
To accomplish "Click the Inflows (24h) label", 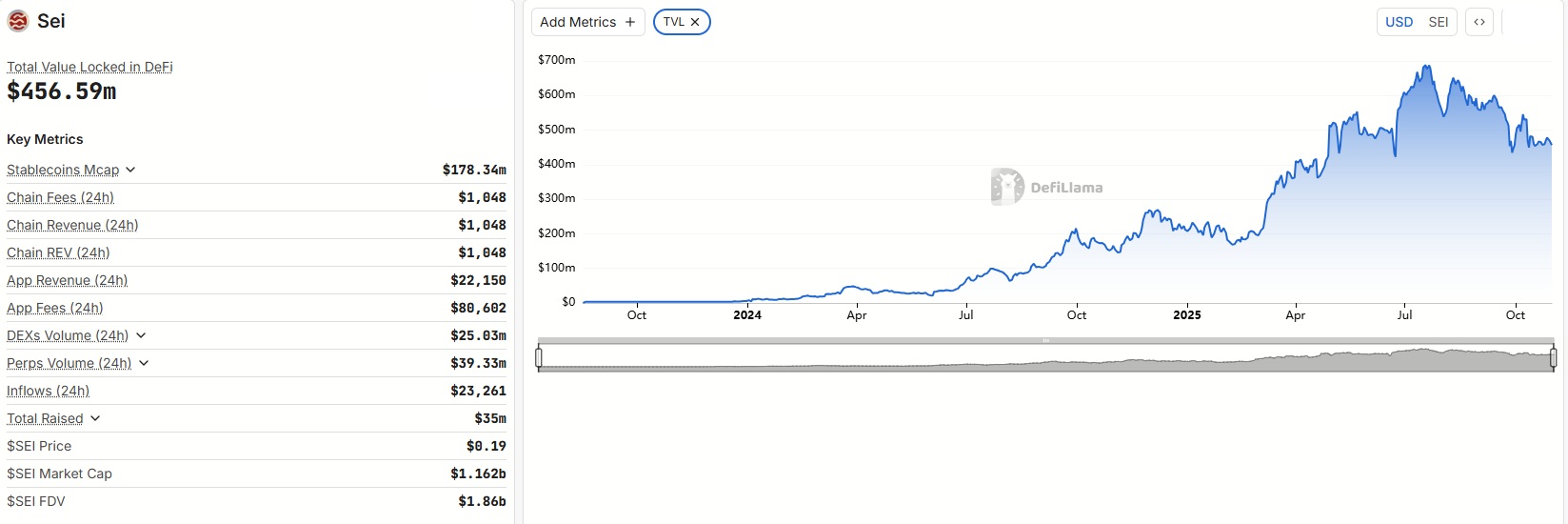I will [x=48, y=391].
